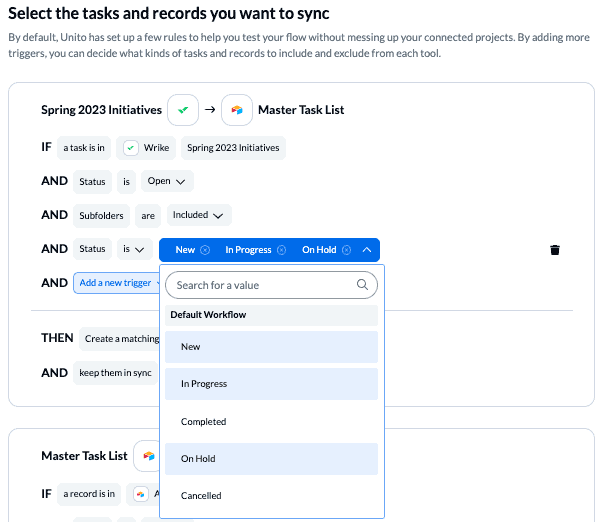Click the 'a record is in' chip
Image resolution: width=613 pixels, height=522 pixels.
[x=89, y=494]
